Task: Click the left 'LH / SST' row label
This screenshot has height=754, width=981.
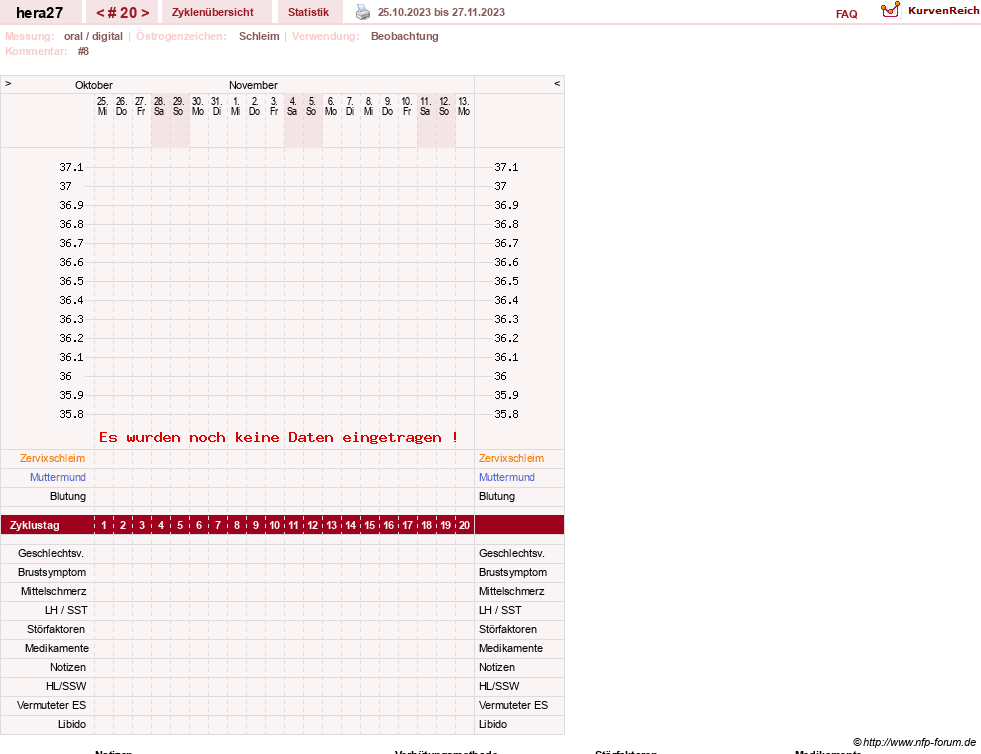Action: pyautogui.click(x=66, y=610)
